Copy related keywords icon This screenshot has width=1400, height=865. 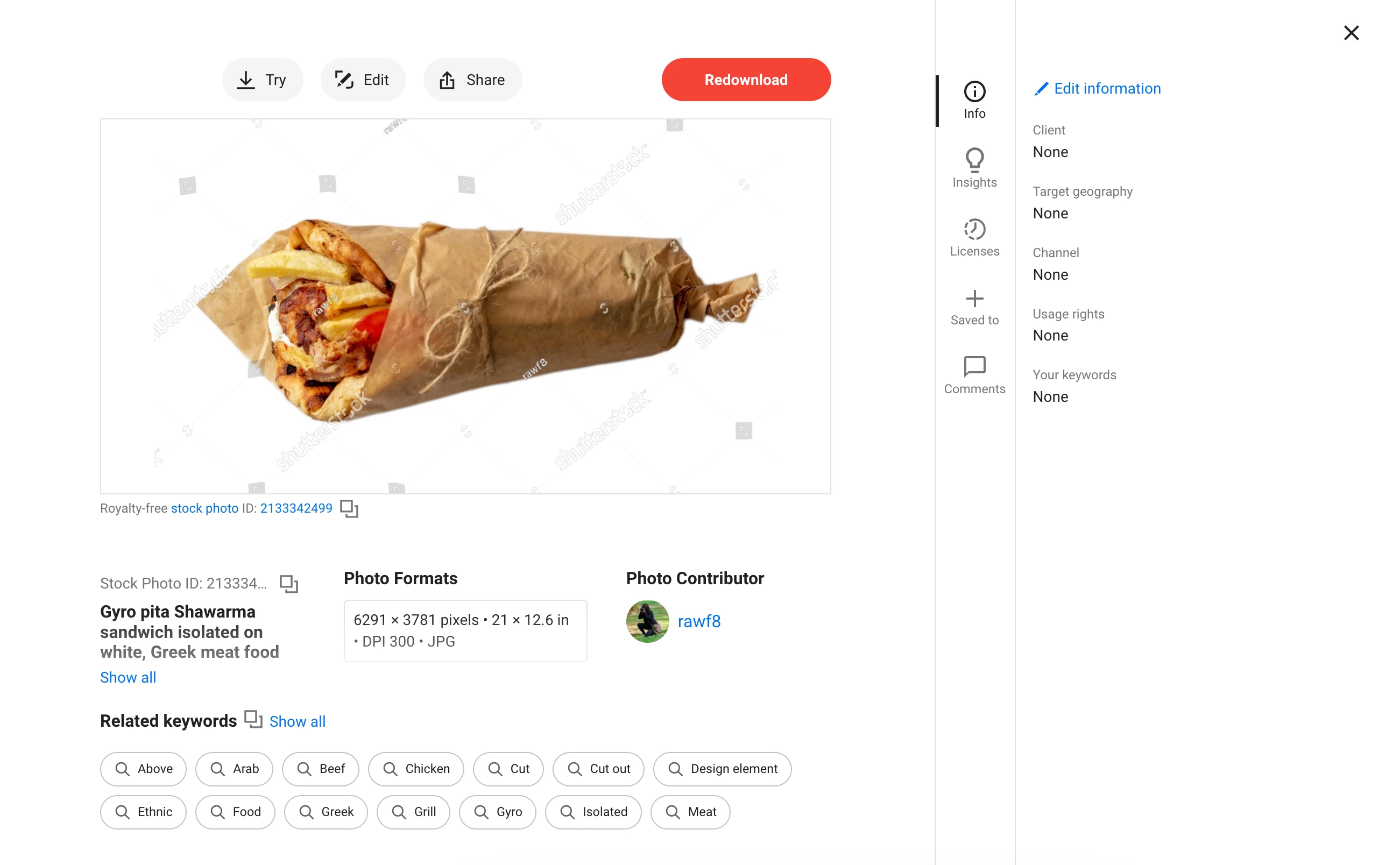253,719
